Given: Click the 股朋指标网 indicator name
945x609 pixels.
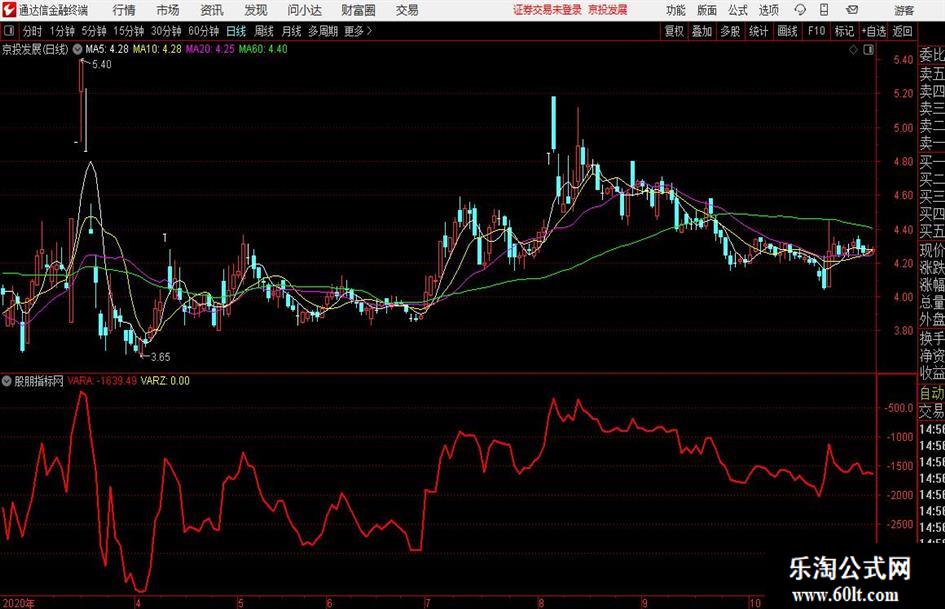Looking at the screenshot, I should [x=39, y=381].
